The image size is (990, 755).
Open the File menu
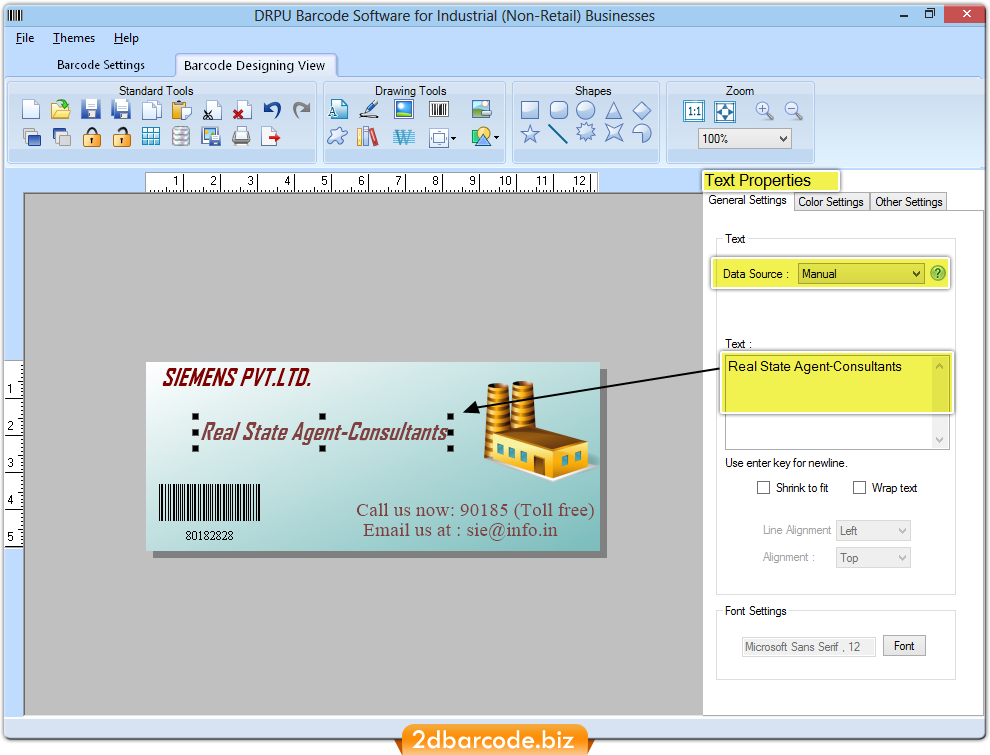pyautogui.click(x=25, y=38)
